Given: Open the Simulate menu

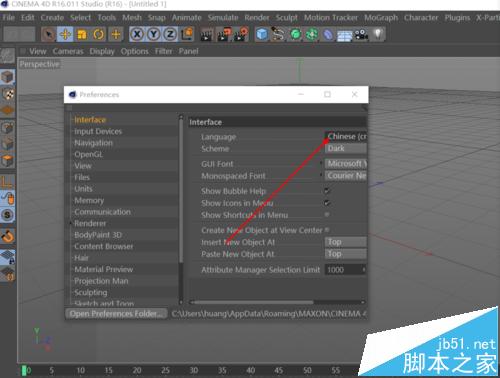Looking at the screenshot, I should pos(223,18).
